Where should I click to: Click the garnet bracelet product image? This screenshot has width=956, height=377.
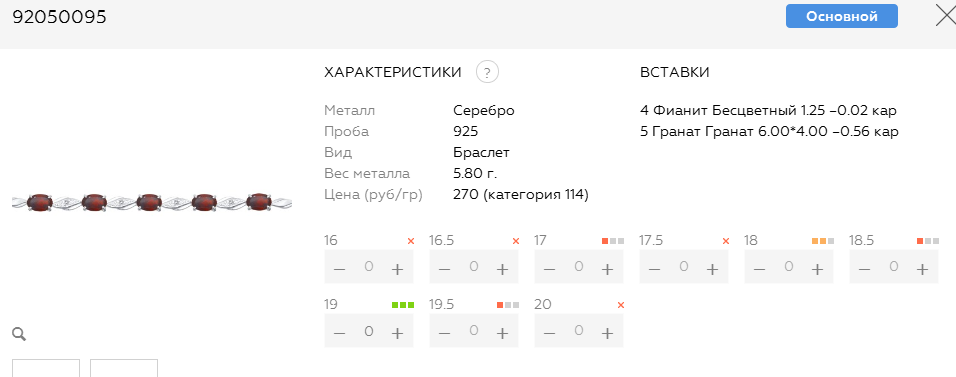[152, 202]
